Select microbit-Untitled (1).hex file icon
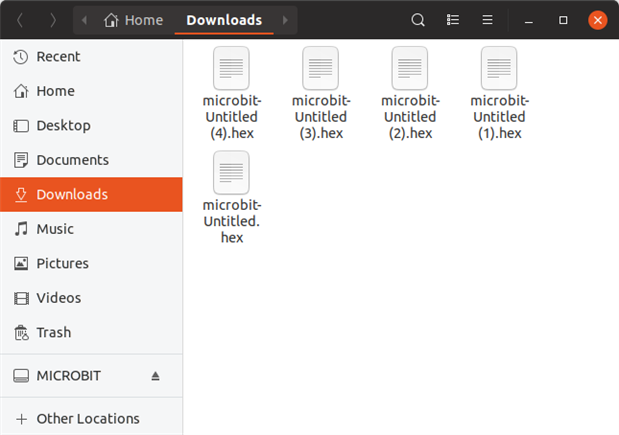The width and height of the screenshot is (619, 435). (498, 69)
